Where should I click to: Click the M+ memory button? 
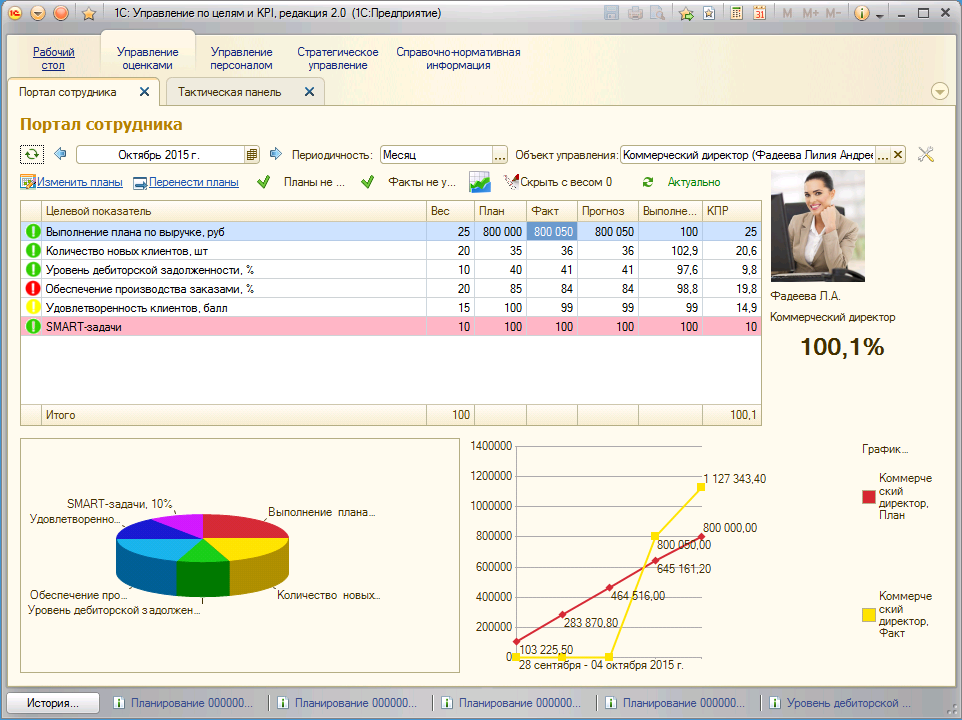point(810,13)
